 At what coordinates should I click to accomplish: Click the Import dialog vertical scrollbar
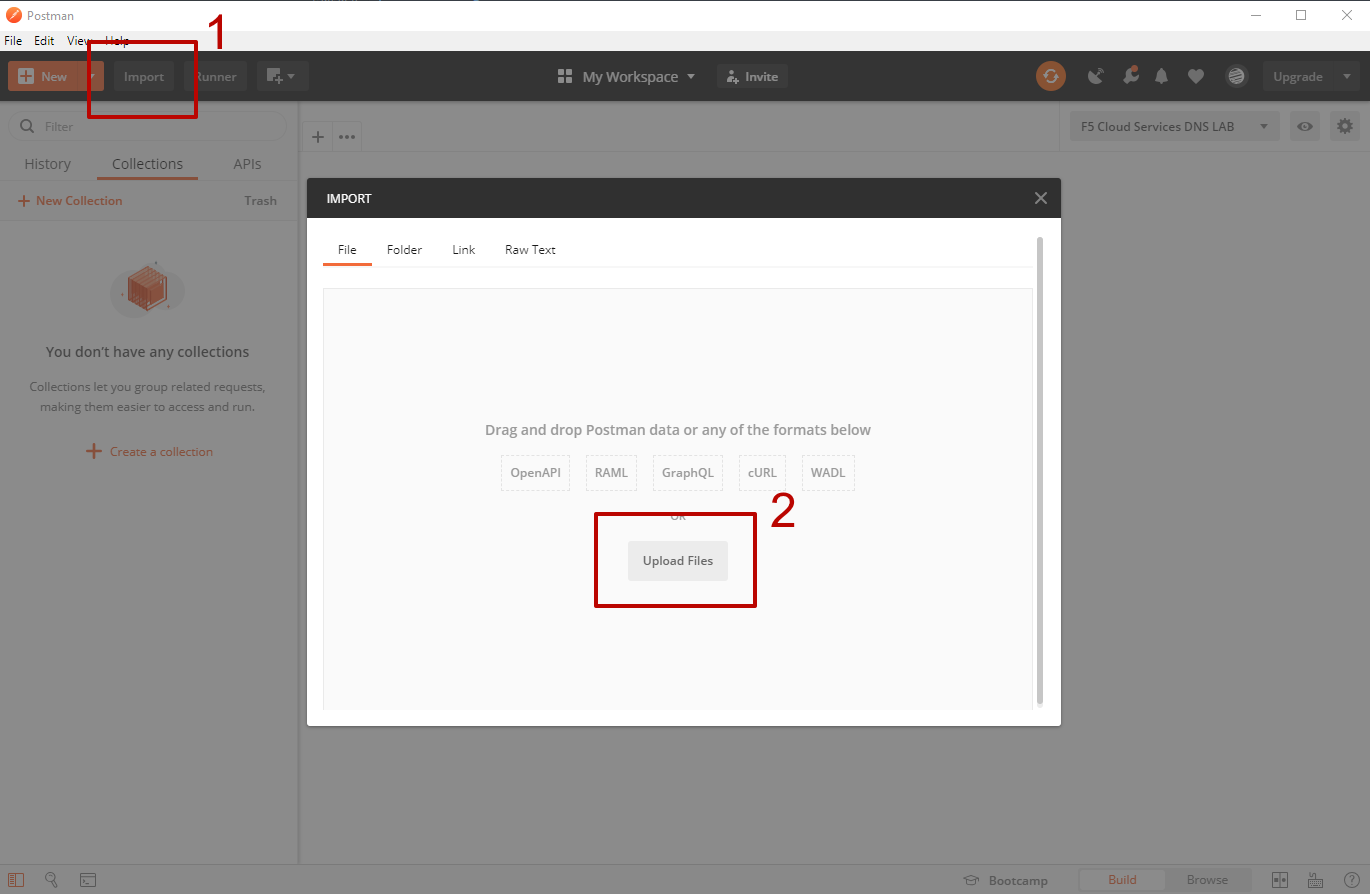(x=1040, y=470)
